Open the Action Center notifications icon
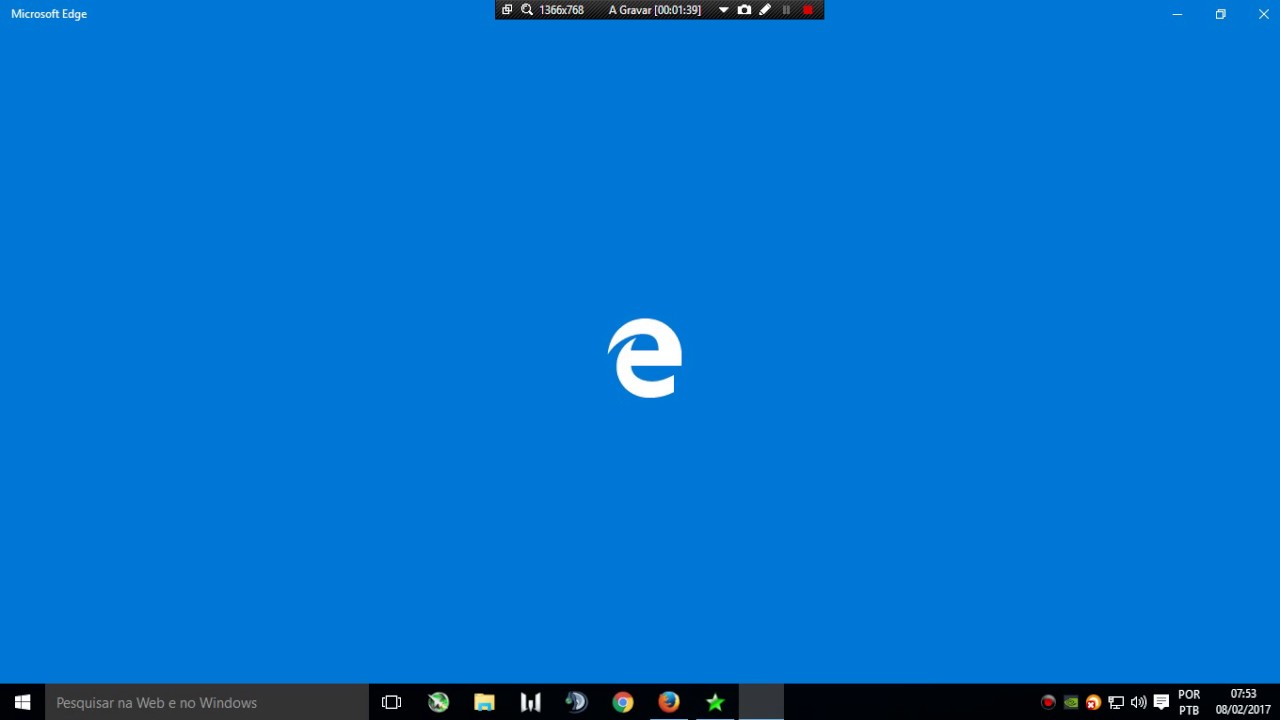This screenshot has width=1280, height=720. [1161, 702]
